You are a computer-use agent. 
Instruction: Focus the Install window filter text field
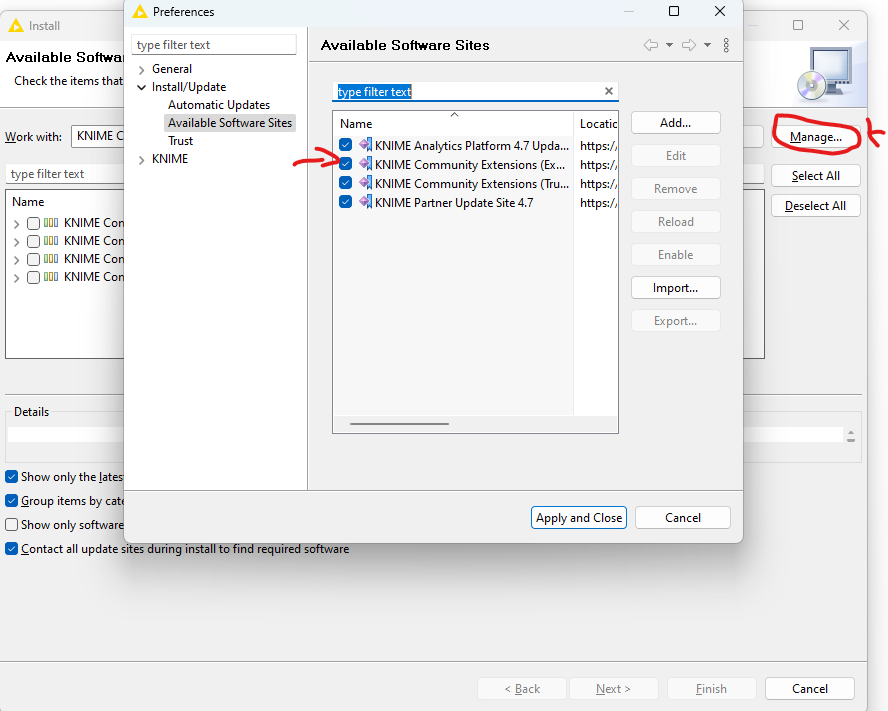coord(65,173)
